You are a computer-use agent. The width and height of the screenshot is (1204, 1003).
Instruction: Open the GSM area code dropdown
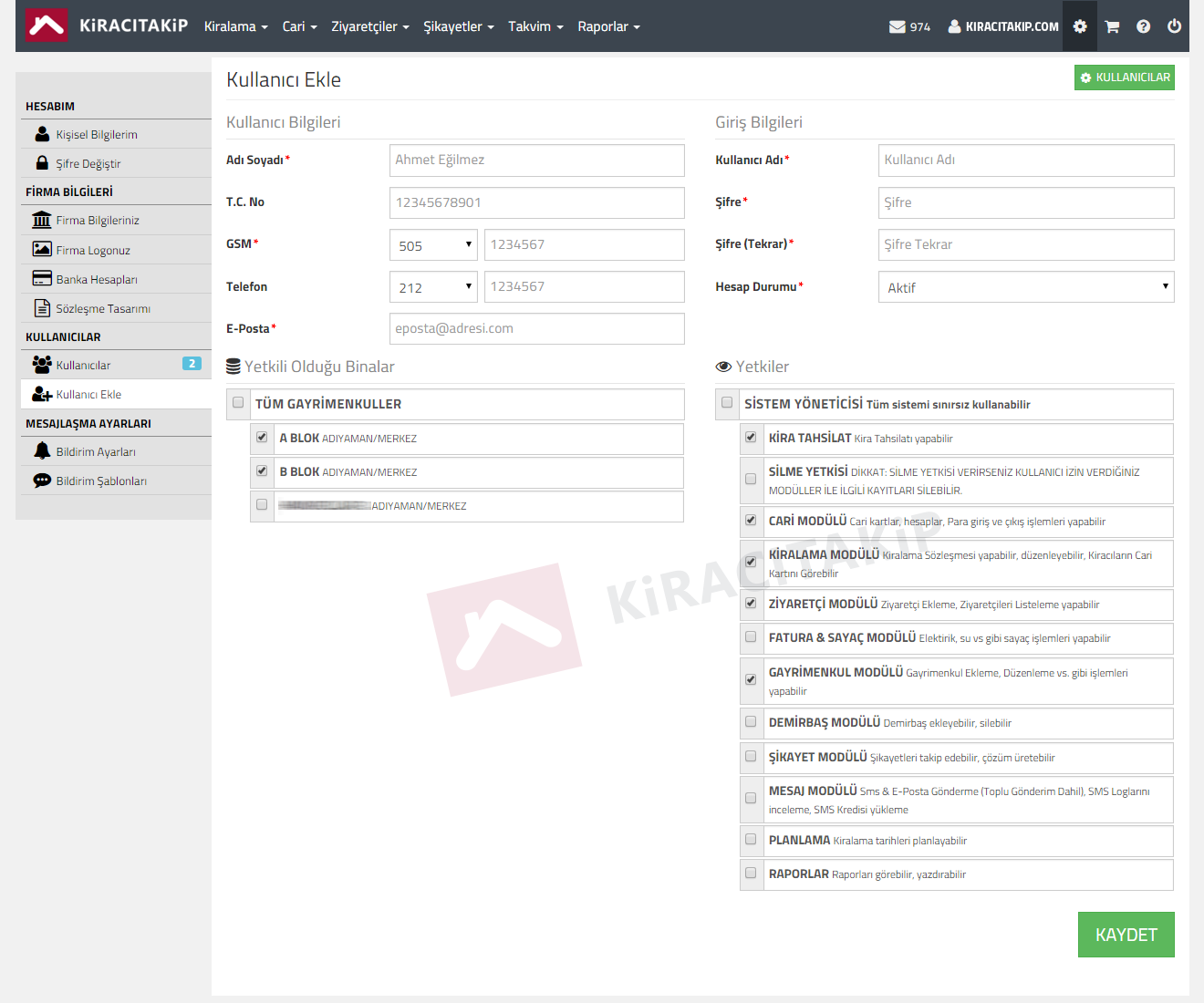click(x=433, y=244)
